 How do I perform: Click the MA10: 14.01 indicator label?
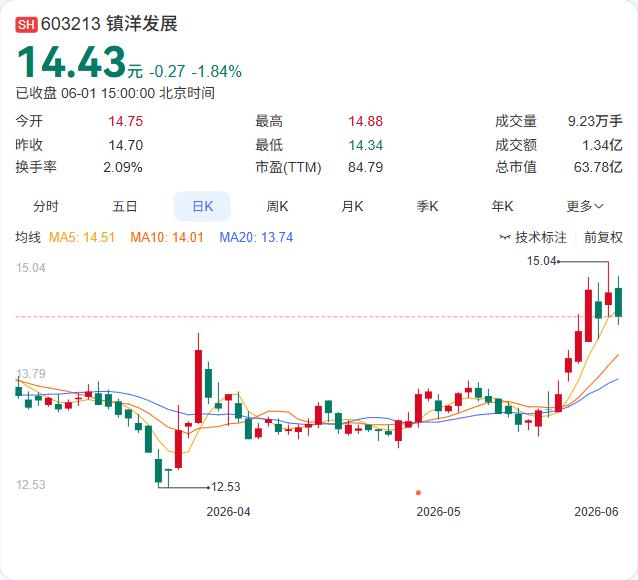(167, 237)
